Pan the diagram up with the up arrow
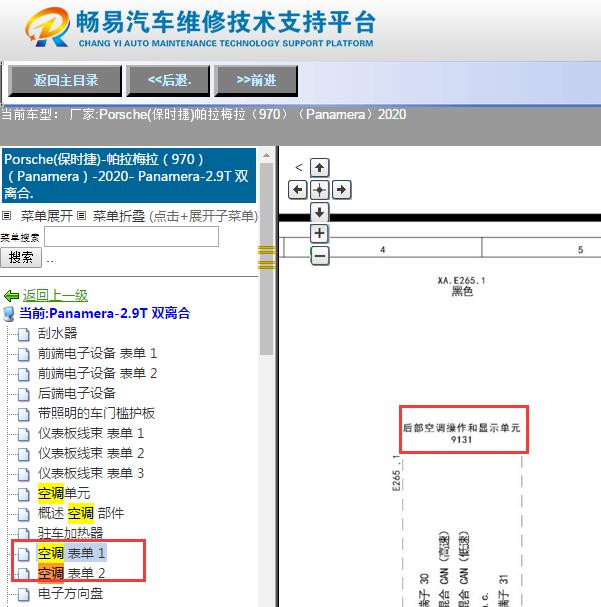 (319, 168)
